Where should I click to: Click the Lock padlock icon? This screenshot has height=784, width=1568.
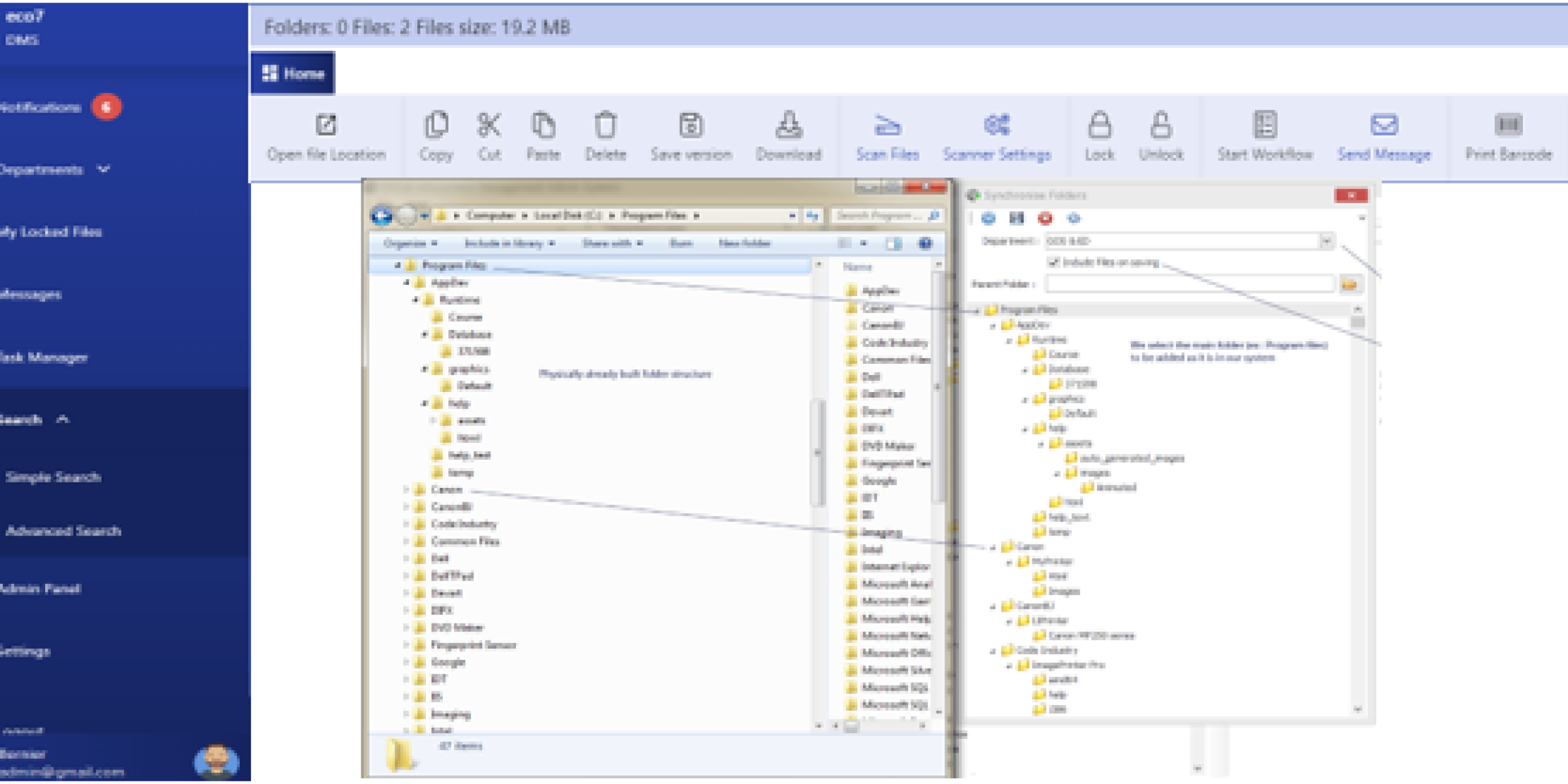[x=1099, y=125]
